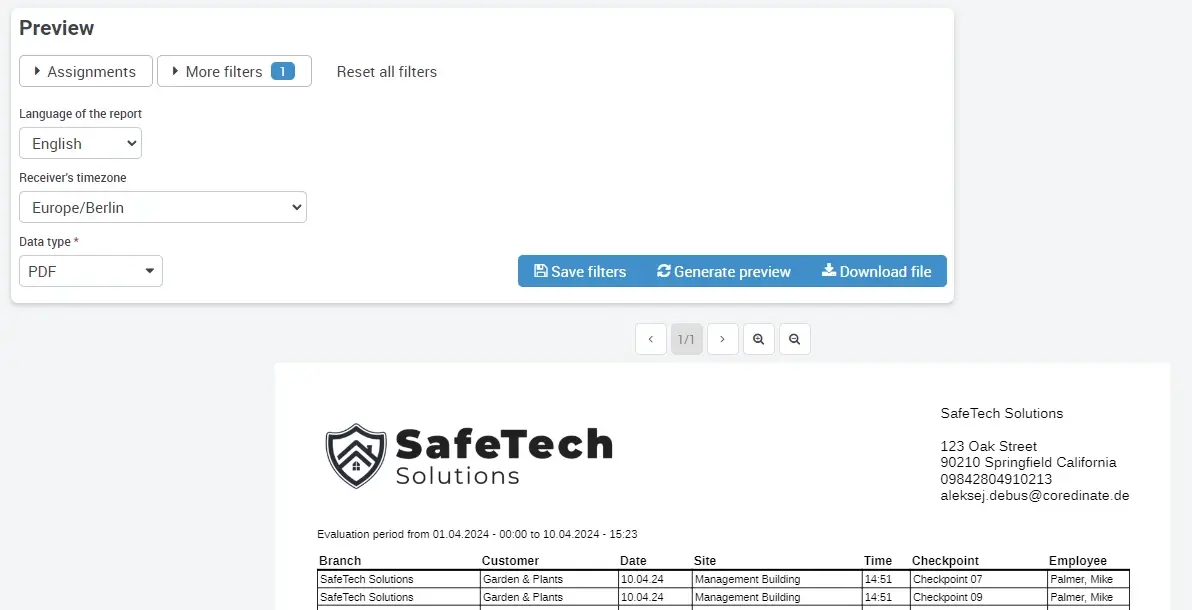The height and width of the screenshot is (610, 1192).
Task: Go to the previous preview page
Action: (650, 339)
